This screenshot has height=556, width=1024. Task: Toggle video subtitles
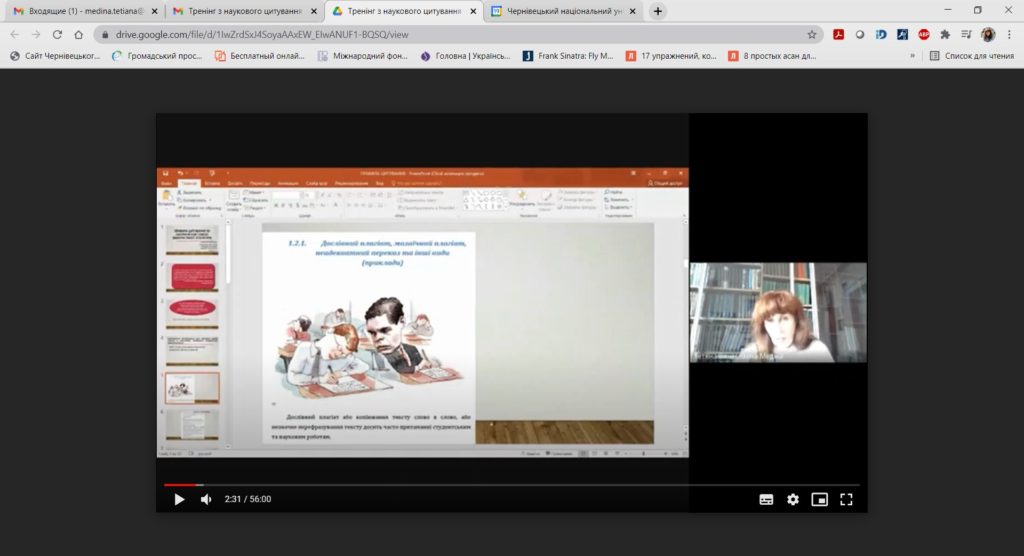click(766, 500)
